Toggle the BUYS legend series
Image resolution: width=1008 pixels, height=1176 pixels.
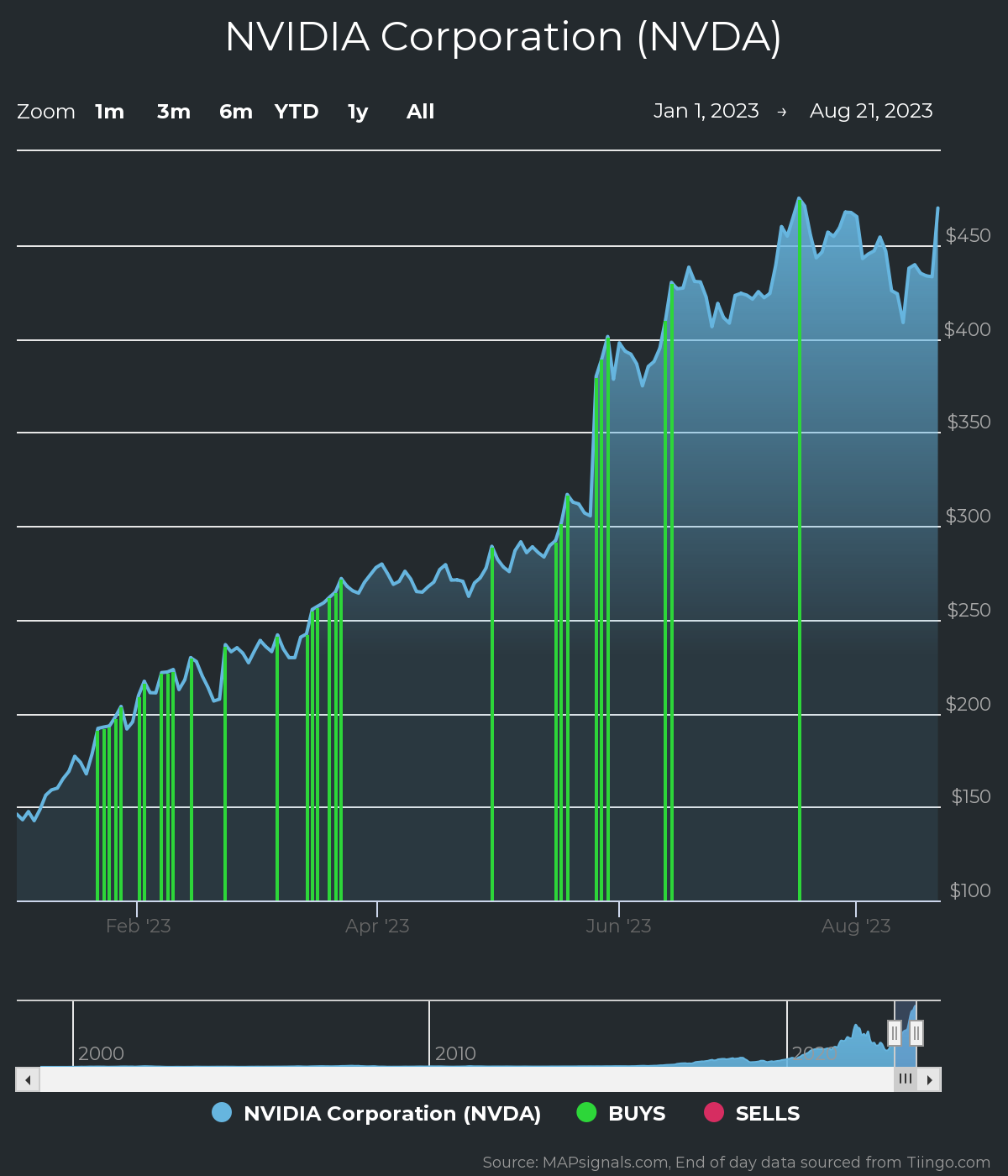point(621,1113)
